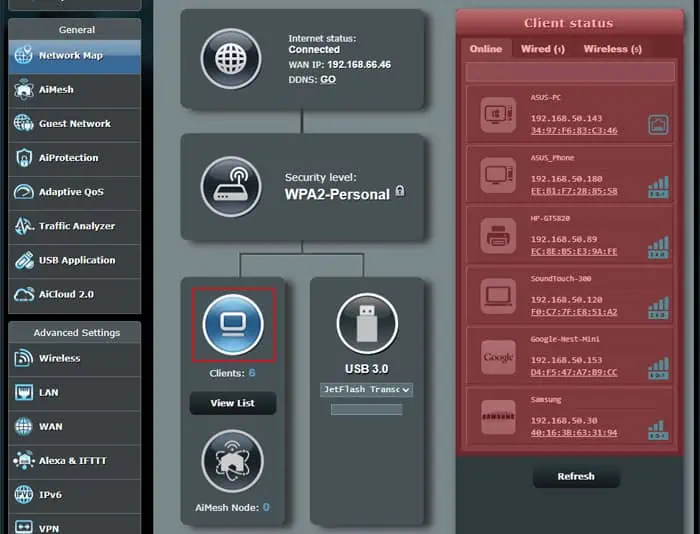Click the Google Nest Mini device icon
Image resolution: width=700 pixels, height=534 pixels.
point(498,357)
